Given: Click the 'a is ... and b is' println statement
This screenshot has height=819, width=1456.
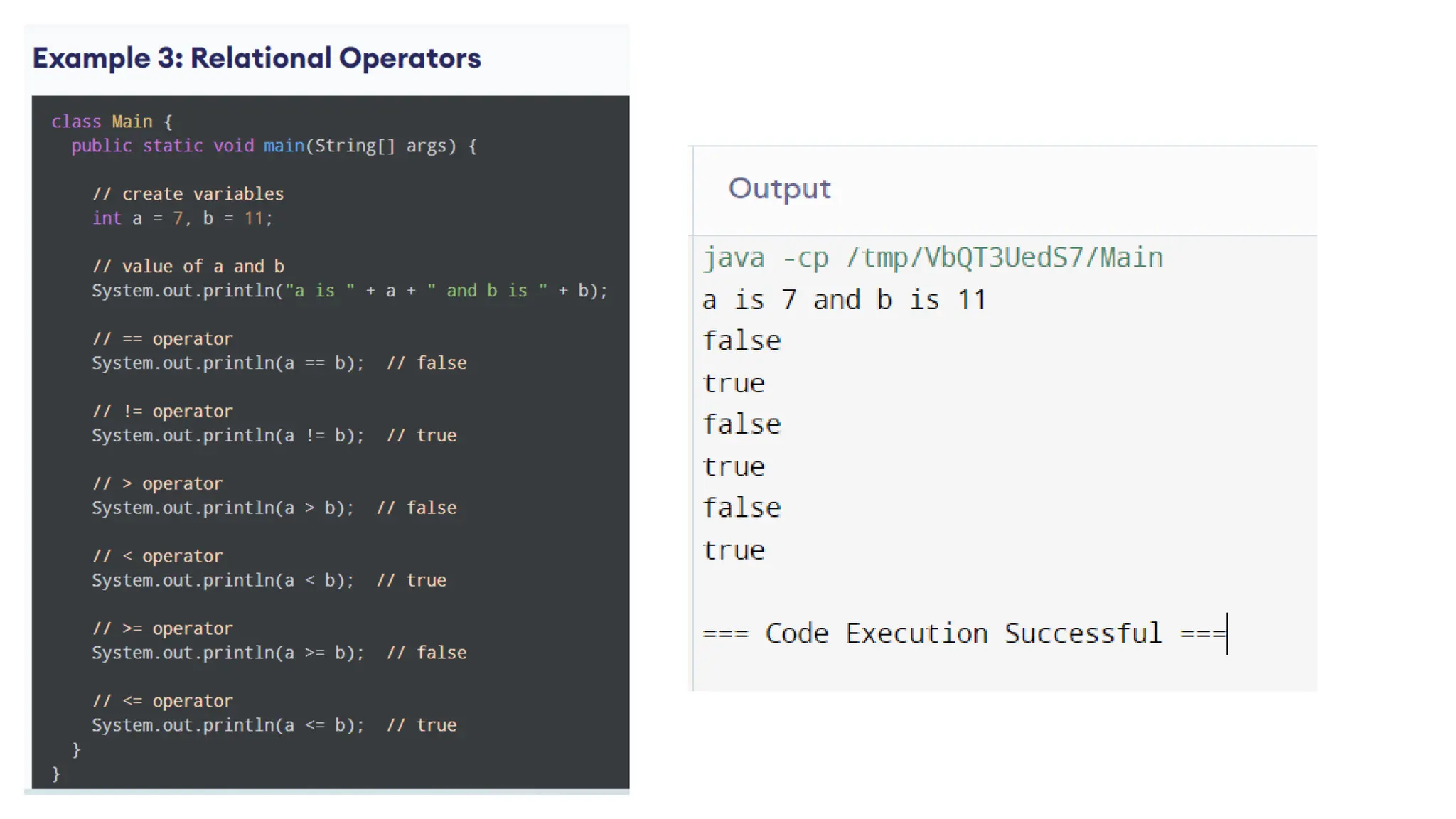Looking at the screenshot, I should point(349,291).
